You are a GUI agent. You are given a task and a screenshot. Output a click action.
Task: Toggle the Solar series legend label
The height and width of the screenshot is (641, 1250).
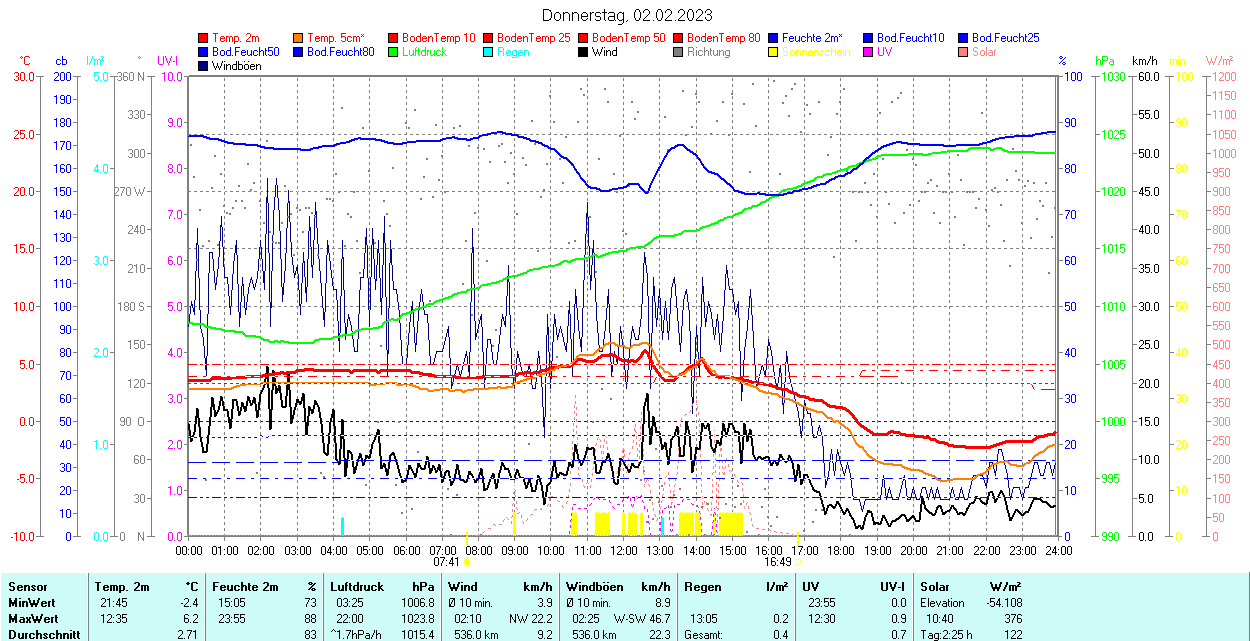[x=984, y=52]
